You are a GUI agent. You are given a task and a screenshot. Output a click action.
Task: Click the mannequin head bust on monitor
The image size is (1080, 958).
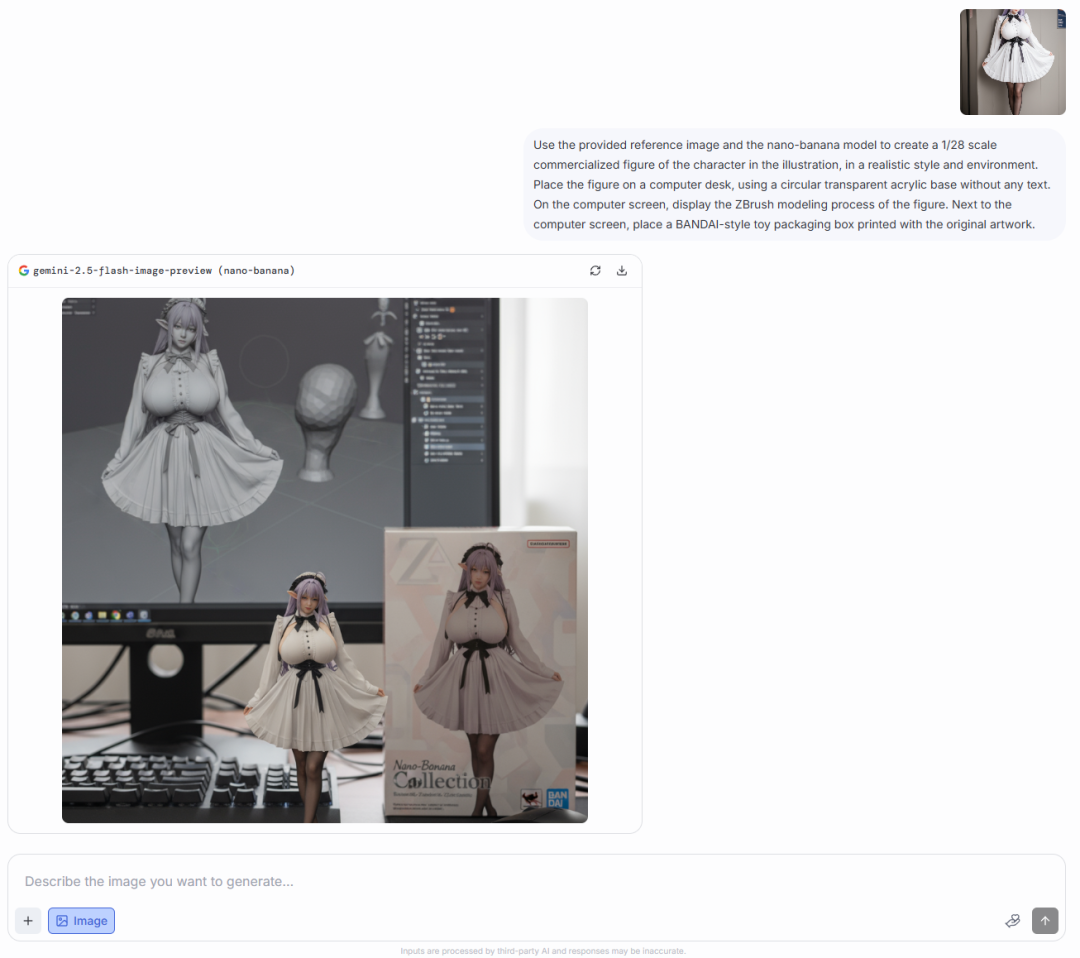pos(326,410)
